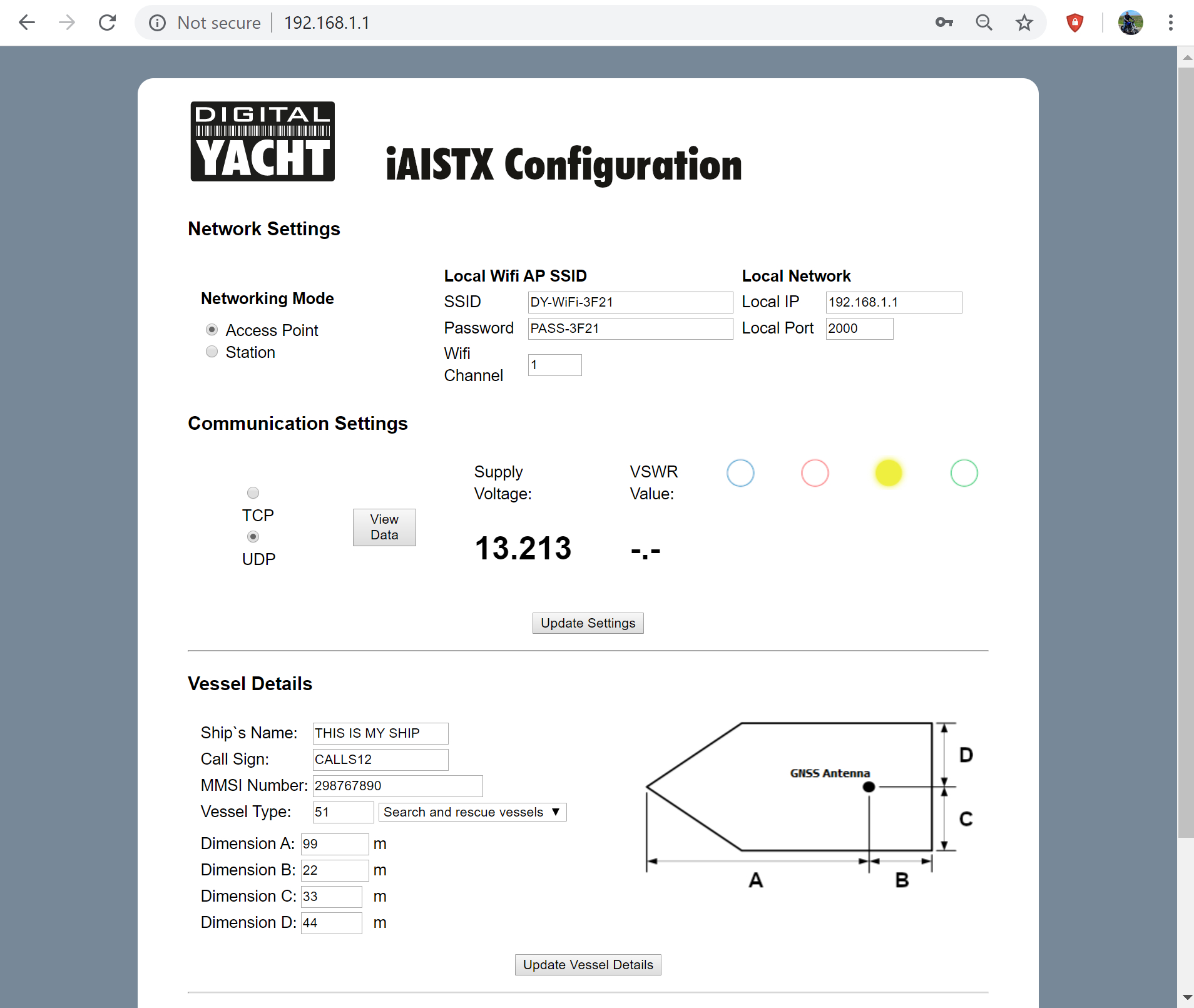Choose the UDP protocol radio button

[253, 537]
